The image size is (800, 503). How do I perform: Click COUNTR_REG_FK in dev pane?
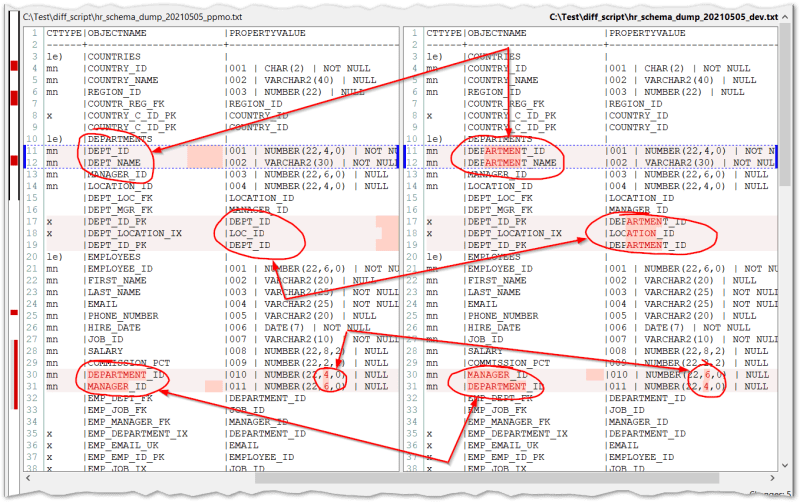(506, 104)
